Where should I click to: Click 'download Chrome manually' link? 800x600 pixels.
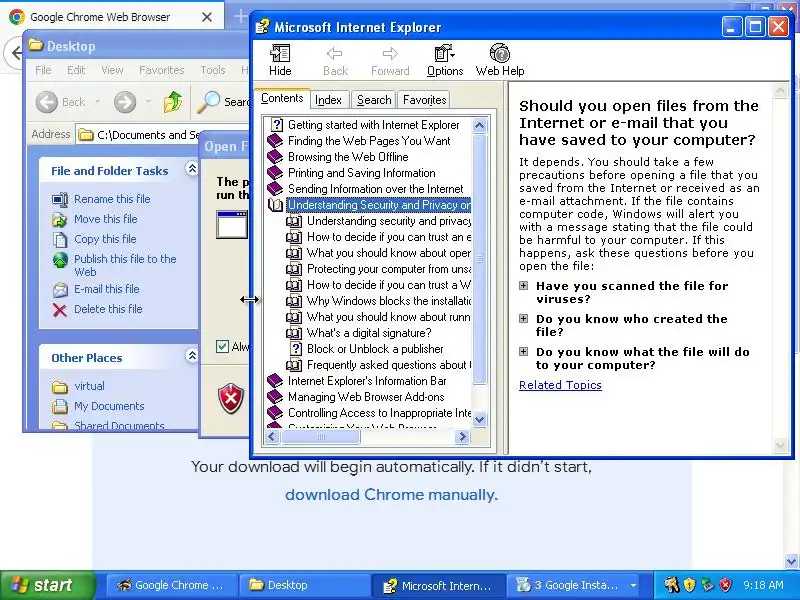391,494
